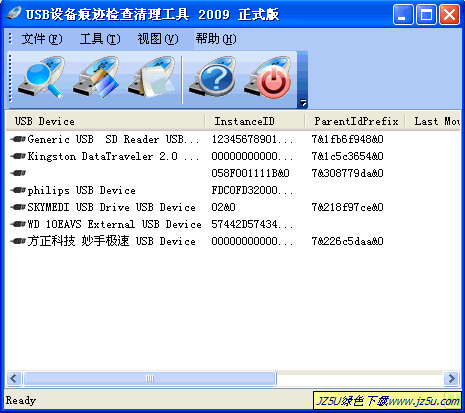The width and height of the screenshot is (465, 413).
Task: Open the 文件(F) menu
Action: click(42, 39)
